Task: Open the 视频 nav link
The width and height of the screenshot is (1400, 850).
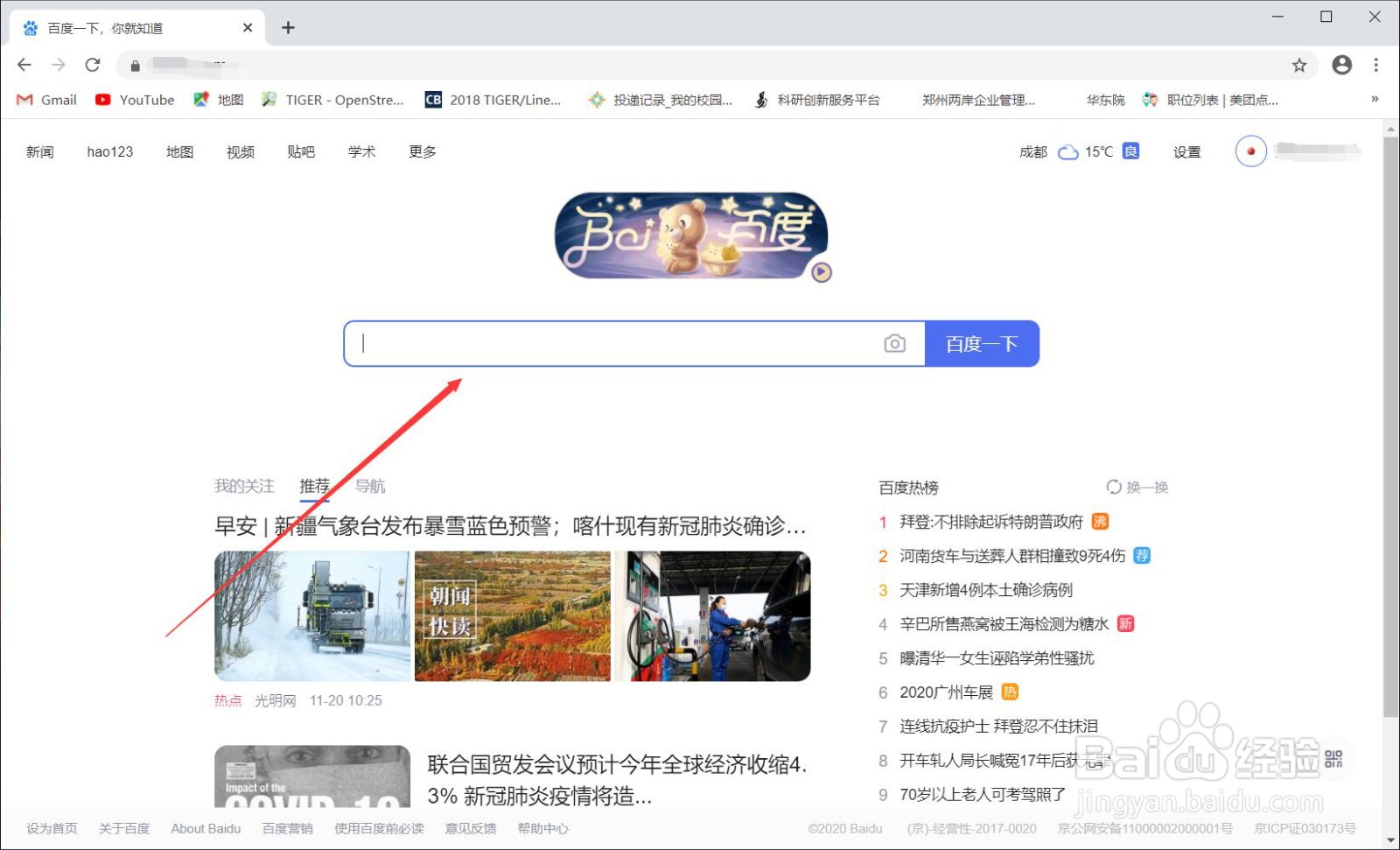Action: 241,152
